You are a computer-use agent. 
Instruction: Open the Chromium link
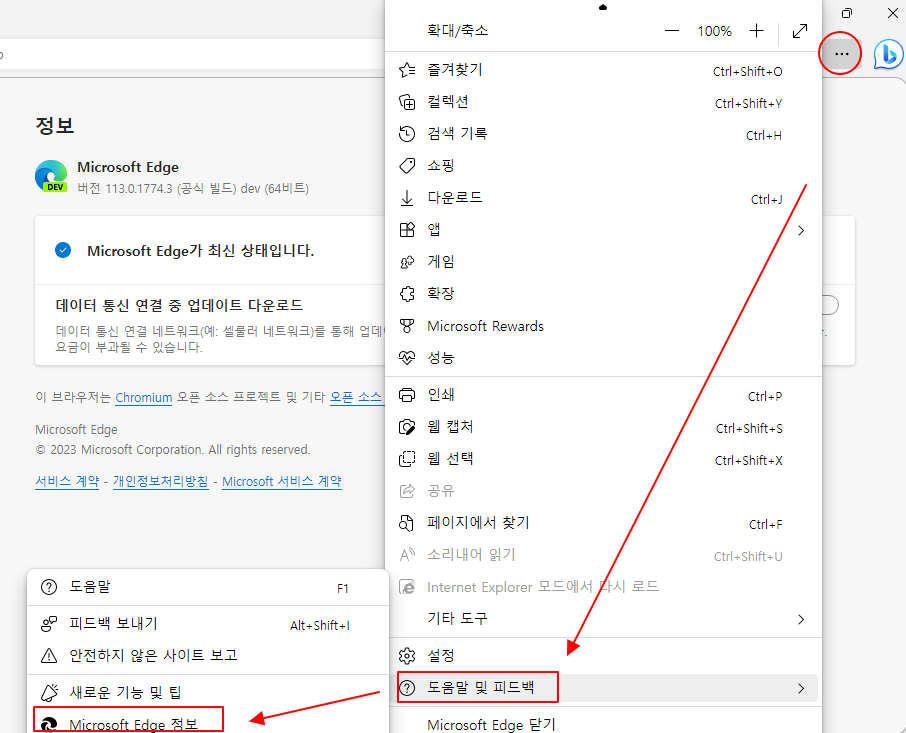pos(143,397)
